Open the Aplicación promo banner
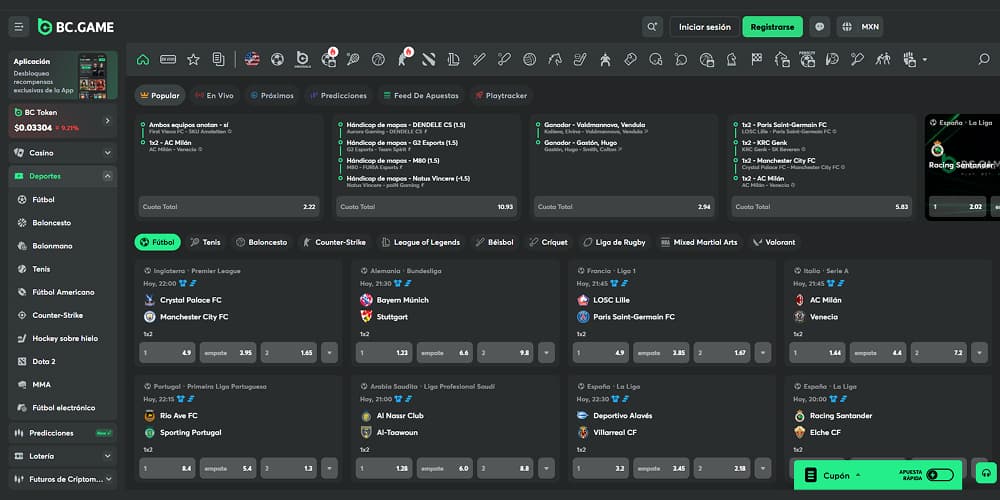The image size is (1000, 500). pos(63,75)
